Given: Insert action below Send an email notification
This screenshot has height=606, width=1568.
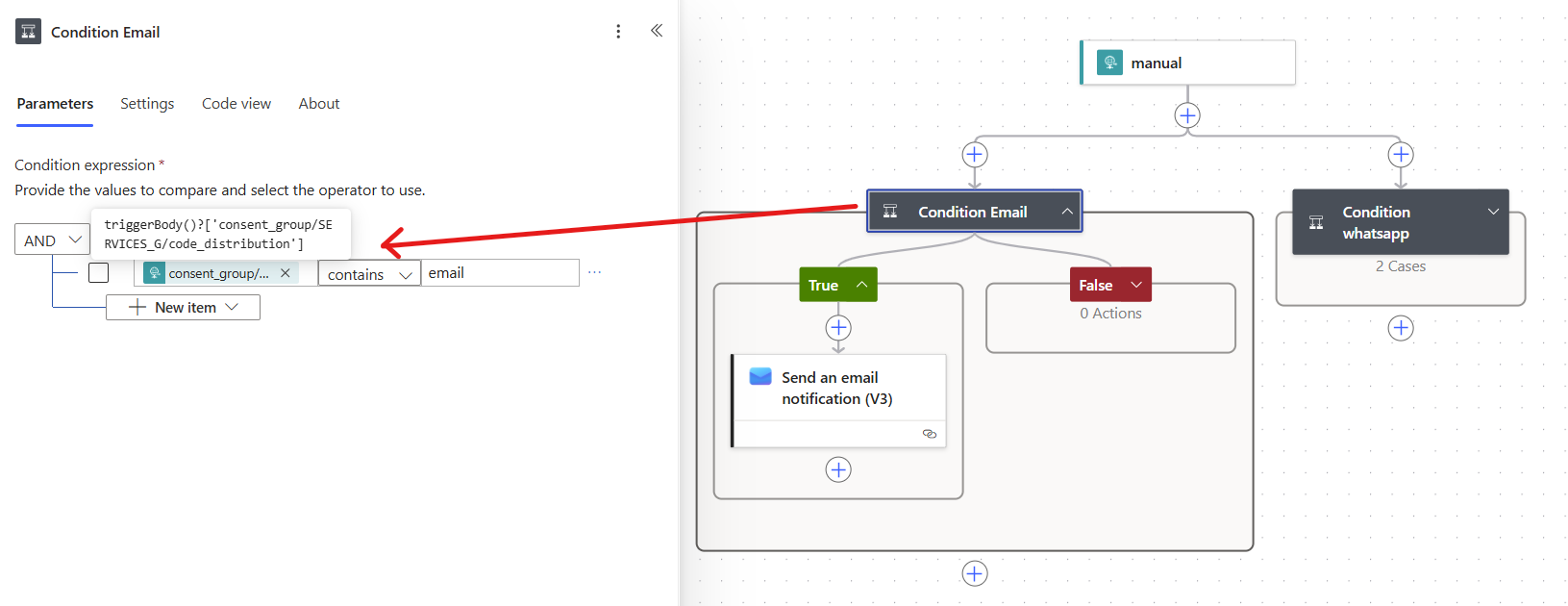Looking at the screenshot, I should coord(838,469).
